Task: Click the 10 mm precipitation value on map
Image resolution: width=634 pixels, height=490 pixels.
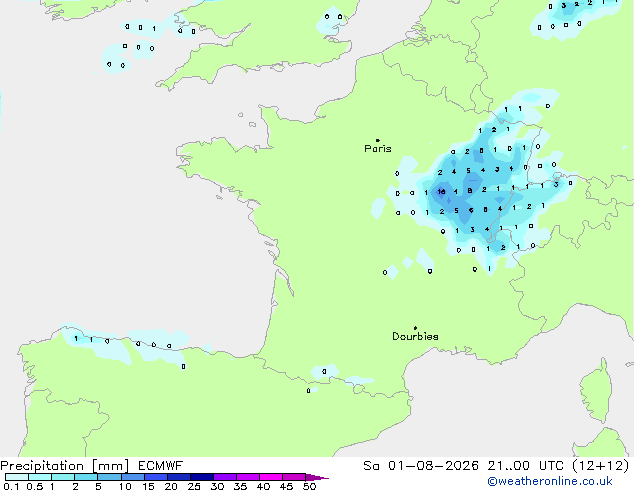Action: coord(441,192)
